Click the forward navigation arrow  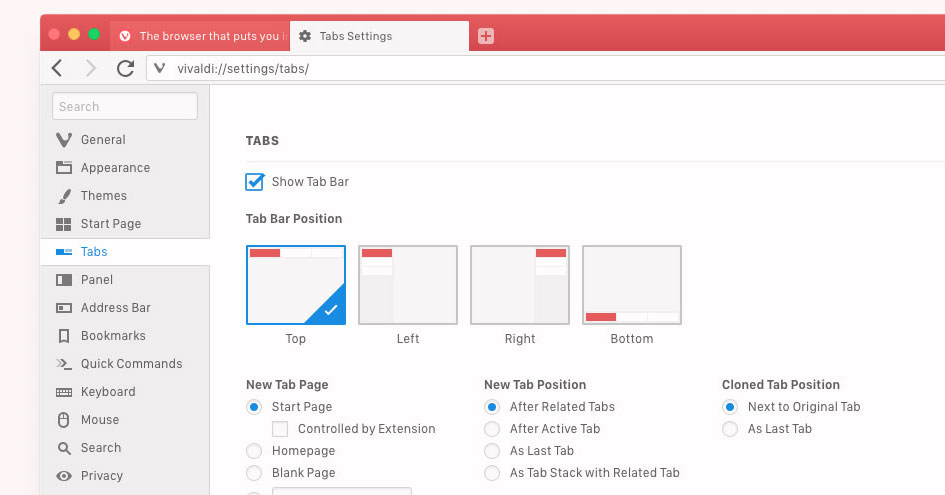click(91, 68)
